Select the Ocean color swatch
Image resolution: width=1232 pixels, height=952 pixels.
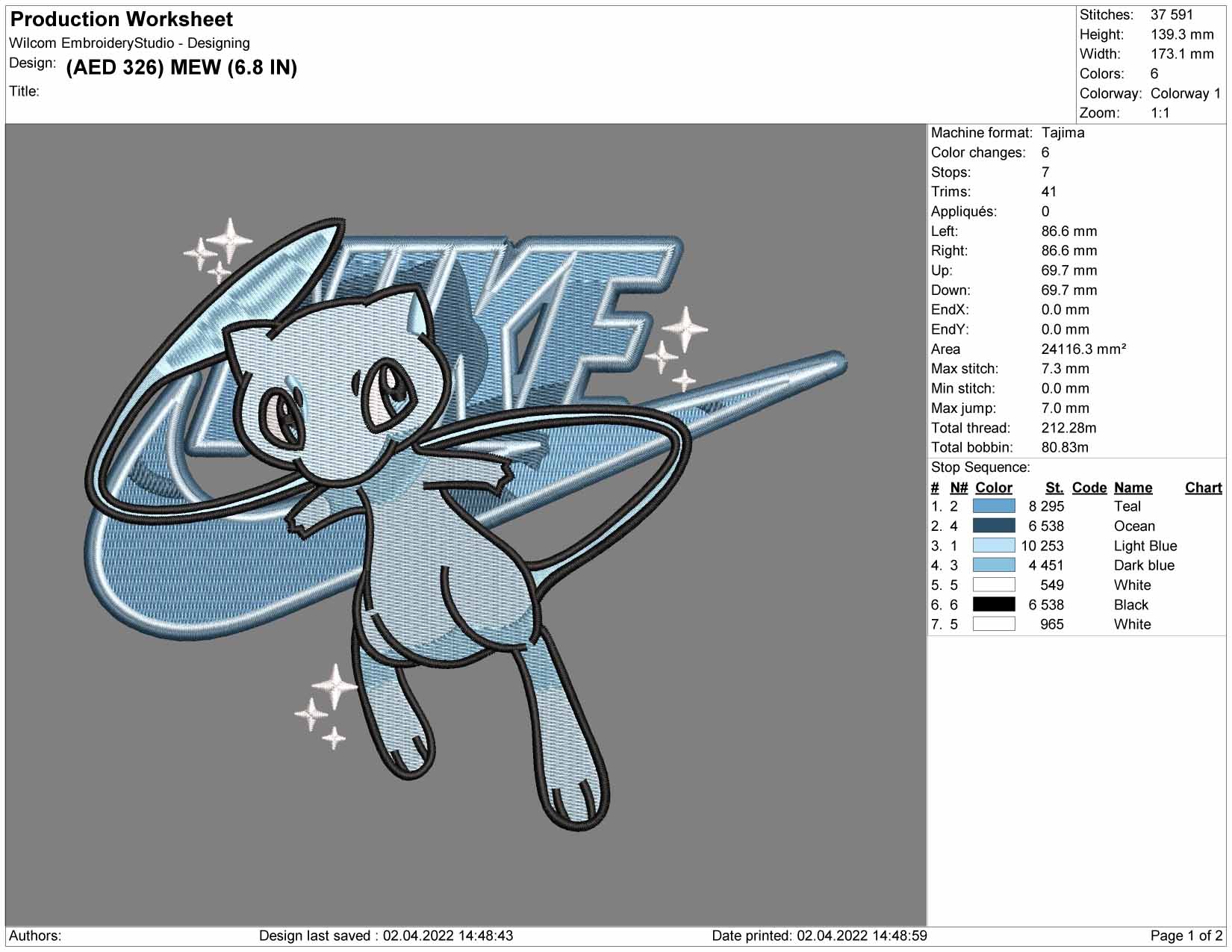[993, 526]
